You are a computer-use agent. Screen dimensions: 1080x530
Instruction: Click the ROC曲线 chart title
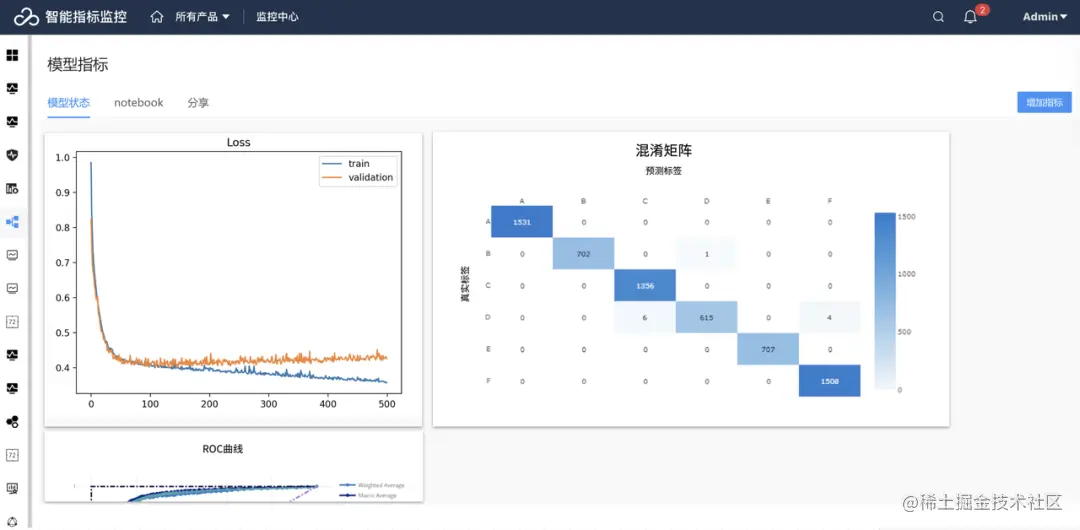pyautogui.click(x=222, y=449)
